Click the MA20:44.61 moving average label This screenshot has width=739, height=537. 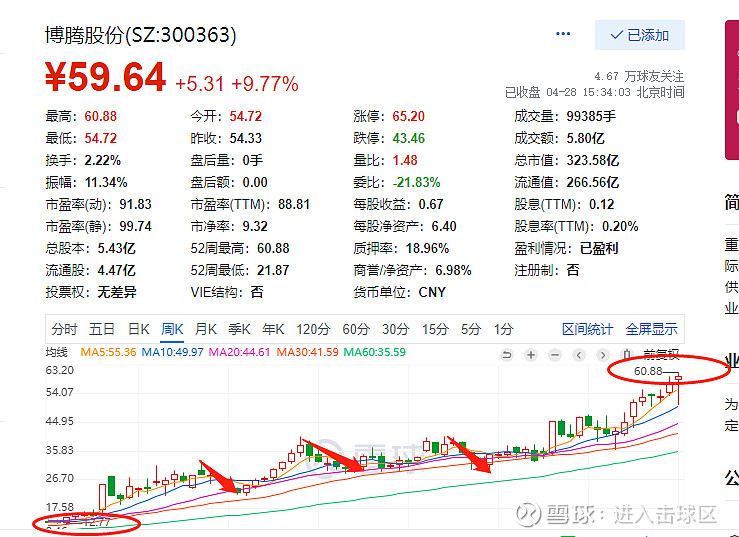(x=239, y=352)
